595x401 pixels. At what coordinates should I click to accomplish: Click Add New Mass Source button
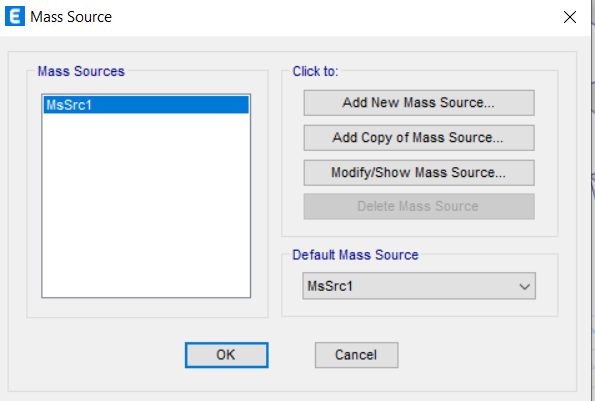pos(419,103)
